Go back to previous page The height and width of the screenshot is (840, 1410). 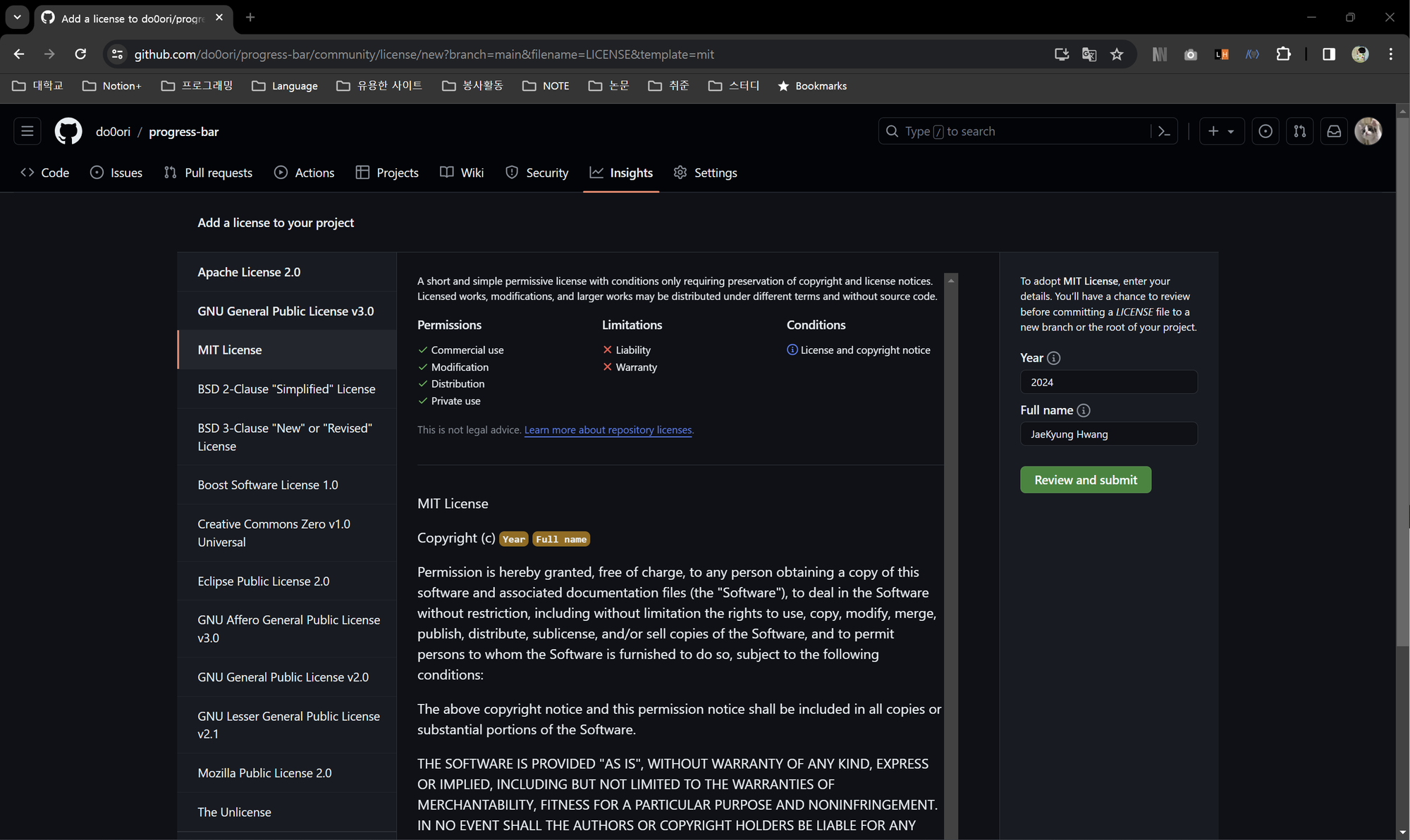tap(19, 54)
